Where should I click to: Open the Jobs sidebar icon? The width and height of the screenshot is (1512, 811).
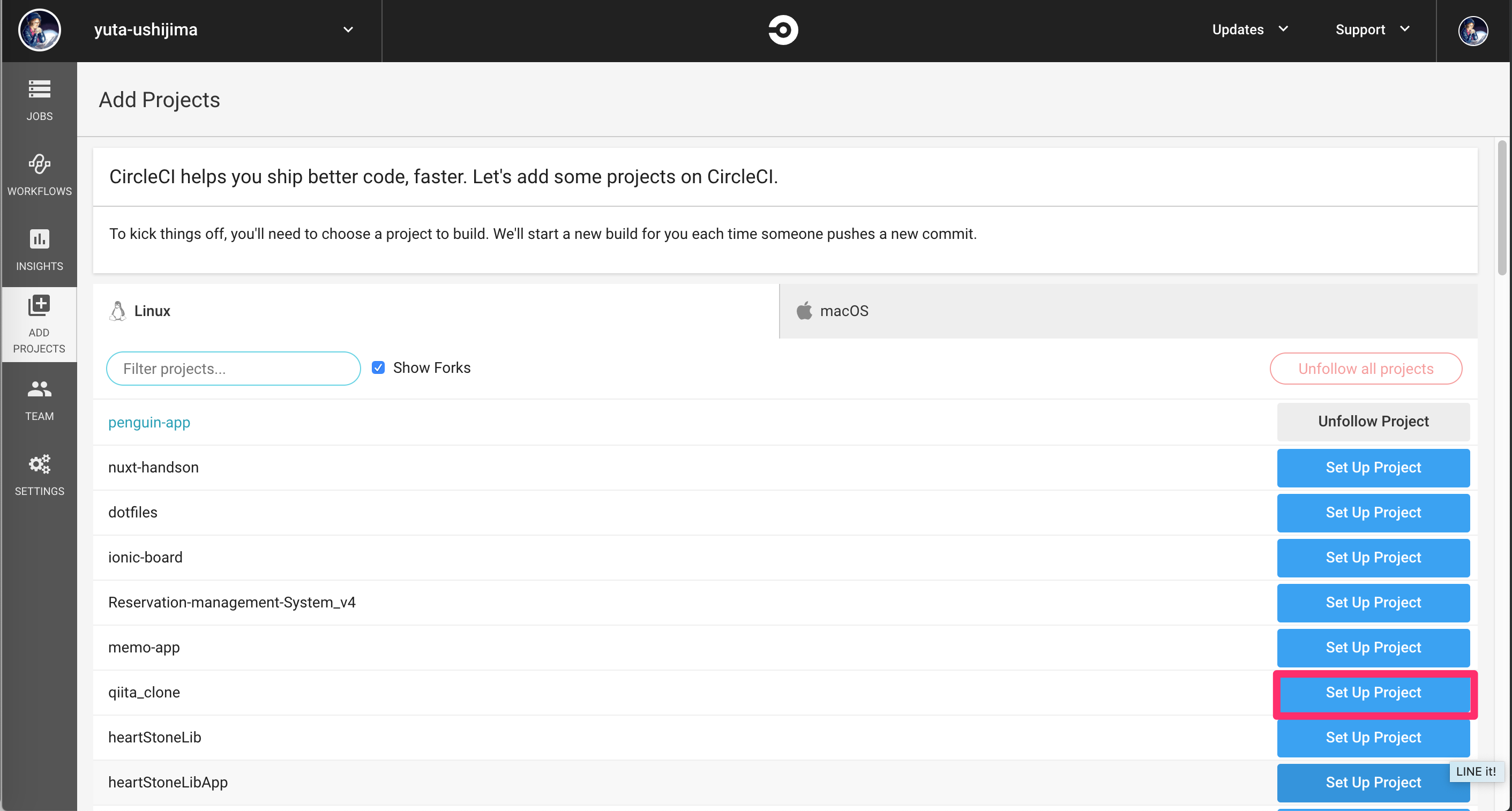point(39,100)
